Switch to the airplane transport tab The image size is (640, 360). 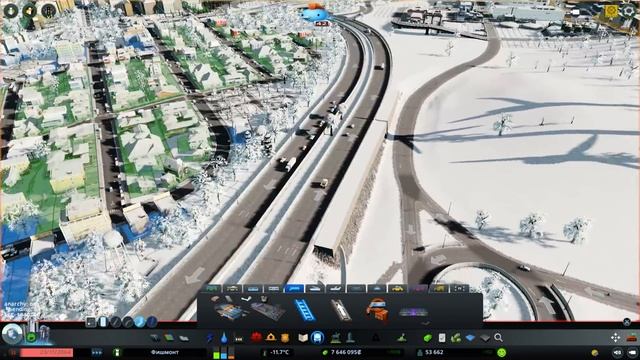335,289
